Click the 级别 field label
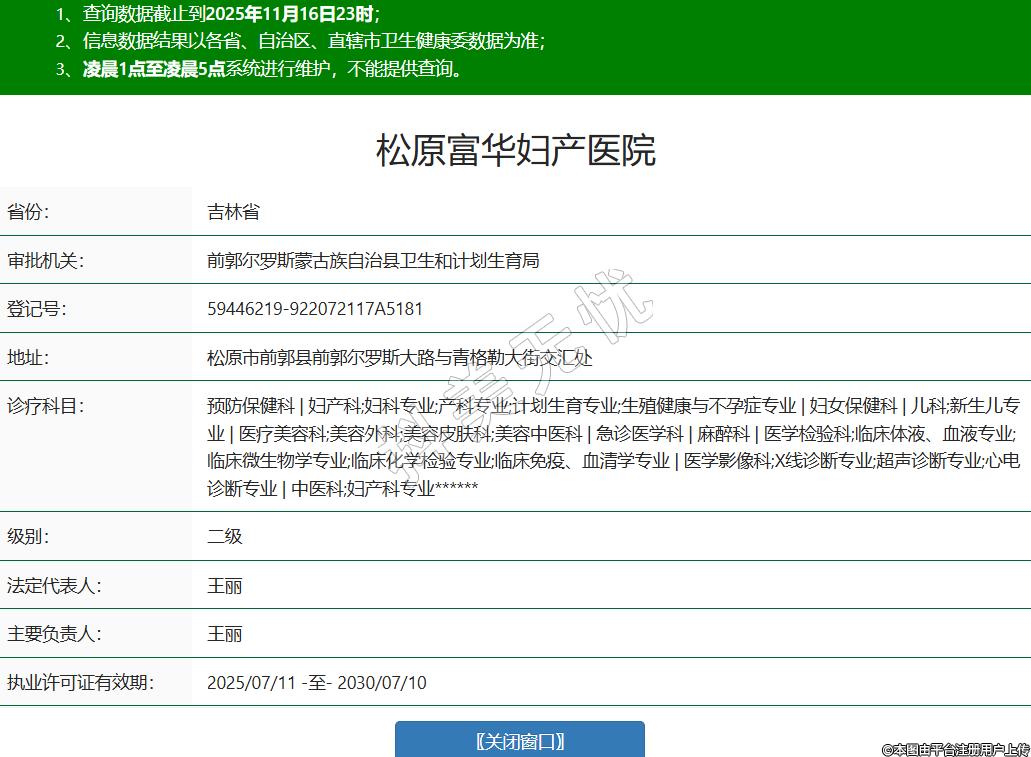This screenshot has height=757, width=1031. click(28, 536)
